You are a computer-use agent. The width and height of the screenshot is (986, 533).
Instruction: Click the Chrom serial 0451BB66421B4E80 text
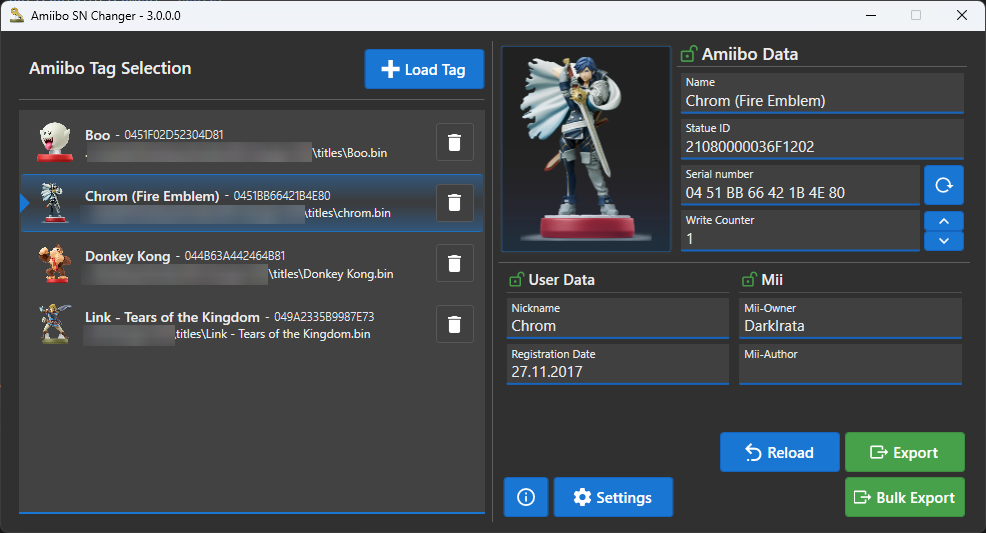pos(282,196)
